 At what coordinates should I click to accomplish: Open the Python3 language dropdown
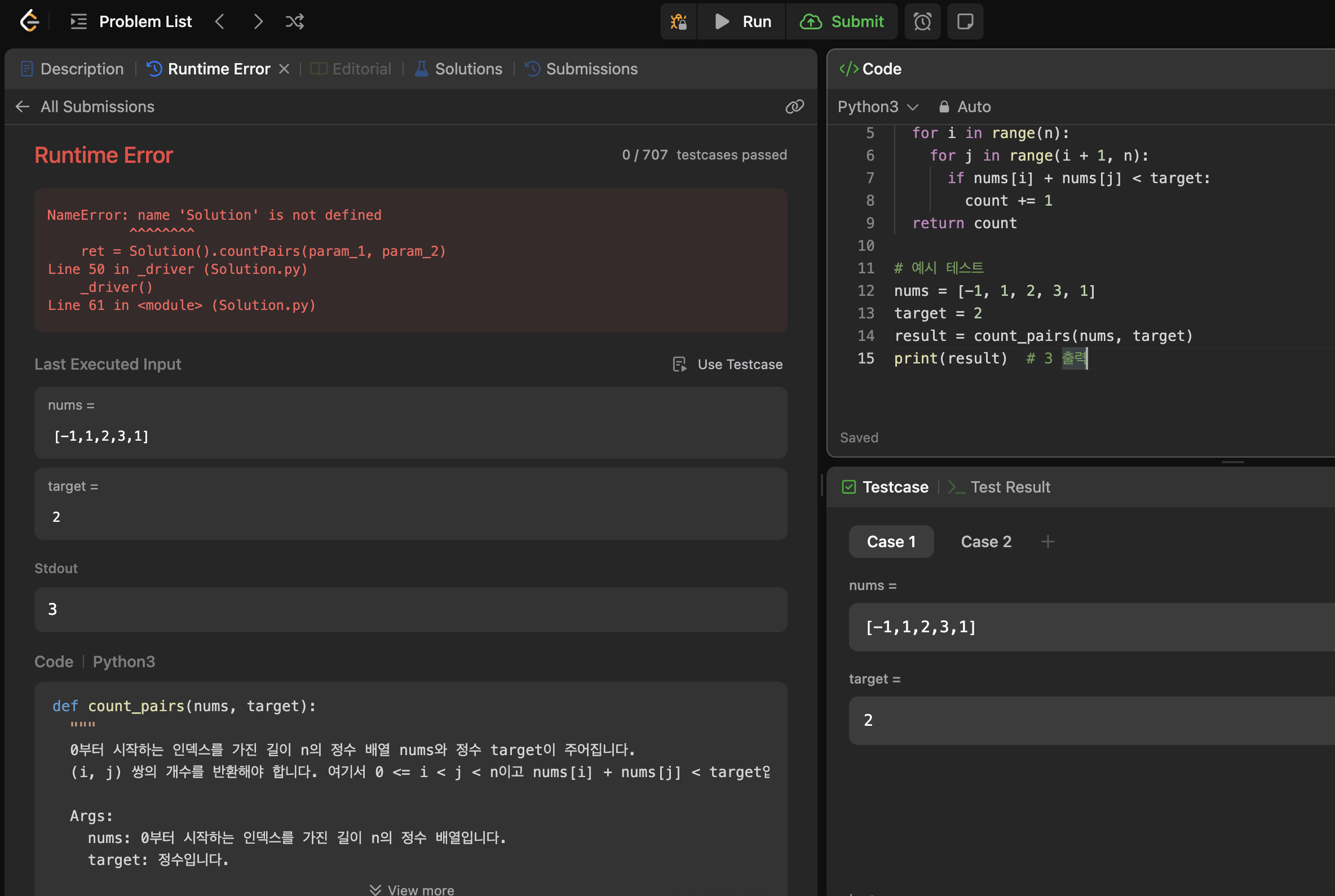coord(878,107)
